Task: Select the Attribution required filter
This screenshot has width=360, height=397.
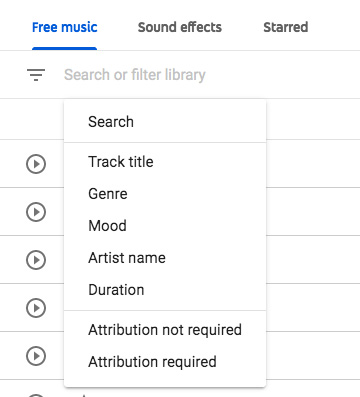Action: [x=165, y=362]
